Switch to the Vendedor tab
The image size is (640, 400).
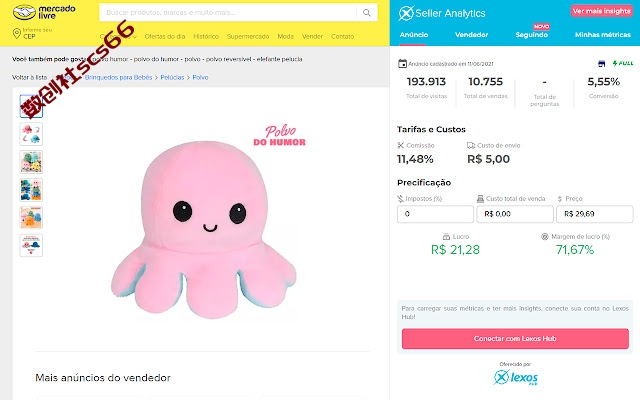coord(471,35)
